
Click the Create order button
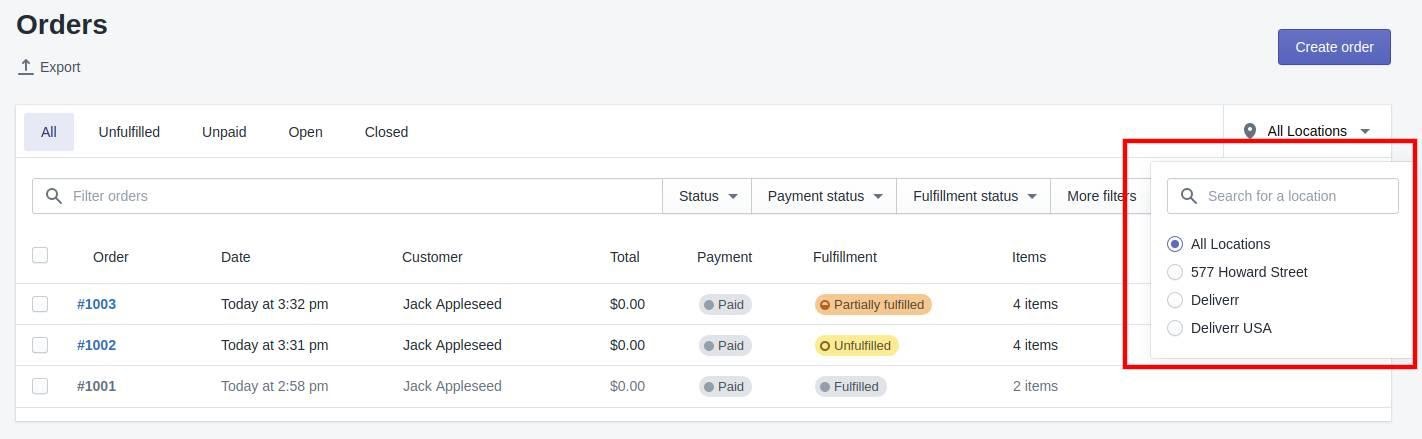[x=1334, y=47]
